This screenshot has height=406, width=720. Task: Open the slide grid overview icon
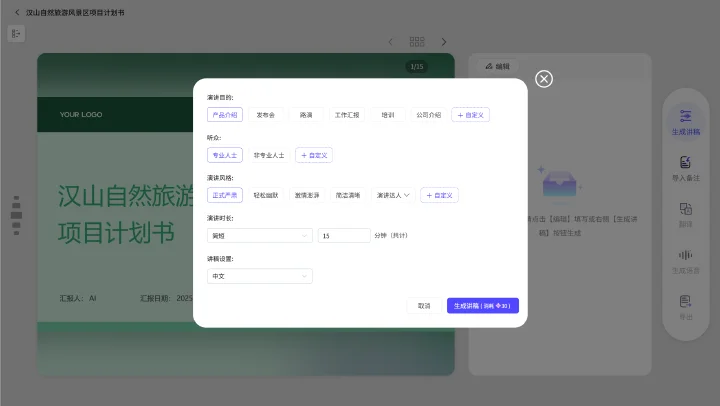[x=417, y=42]
